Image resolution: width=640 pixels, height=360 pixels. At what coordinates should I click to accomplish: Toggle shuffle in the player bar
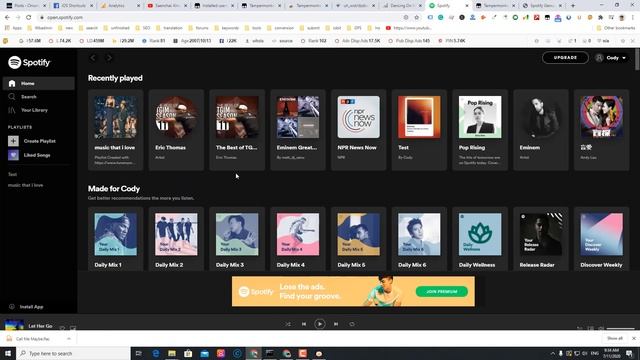pos(288,324)
